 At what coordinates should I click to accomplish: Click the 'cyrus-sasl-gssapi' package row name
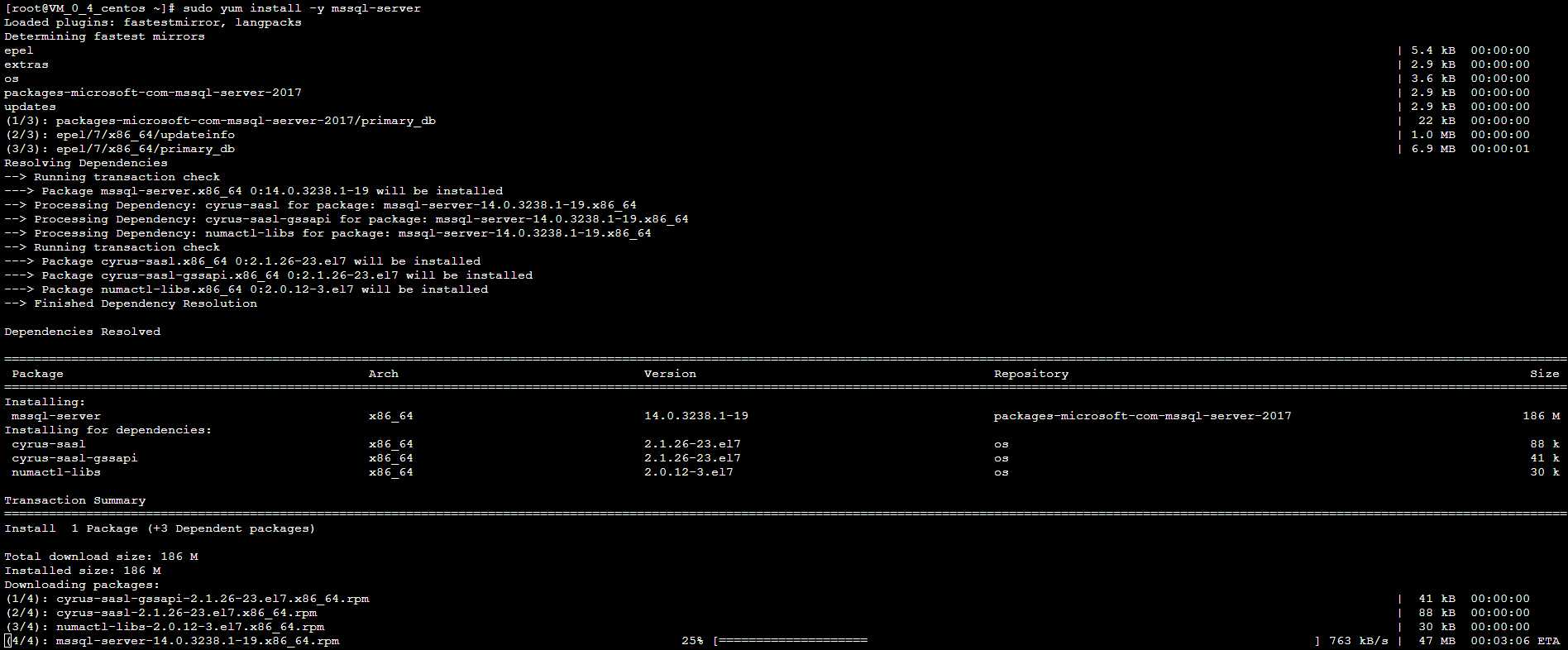[74, 458]
